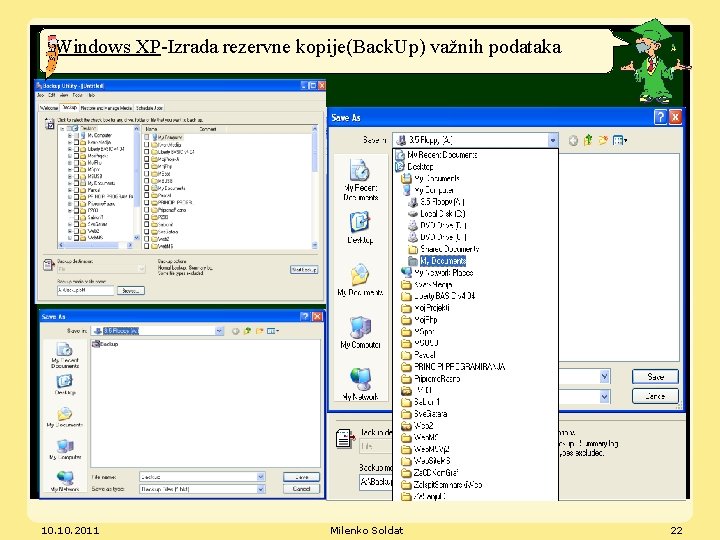Select My Network in large dialog places bar

pos(360,384)
